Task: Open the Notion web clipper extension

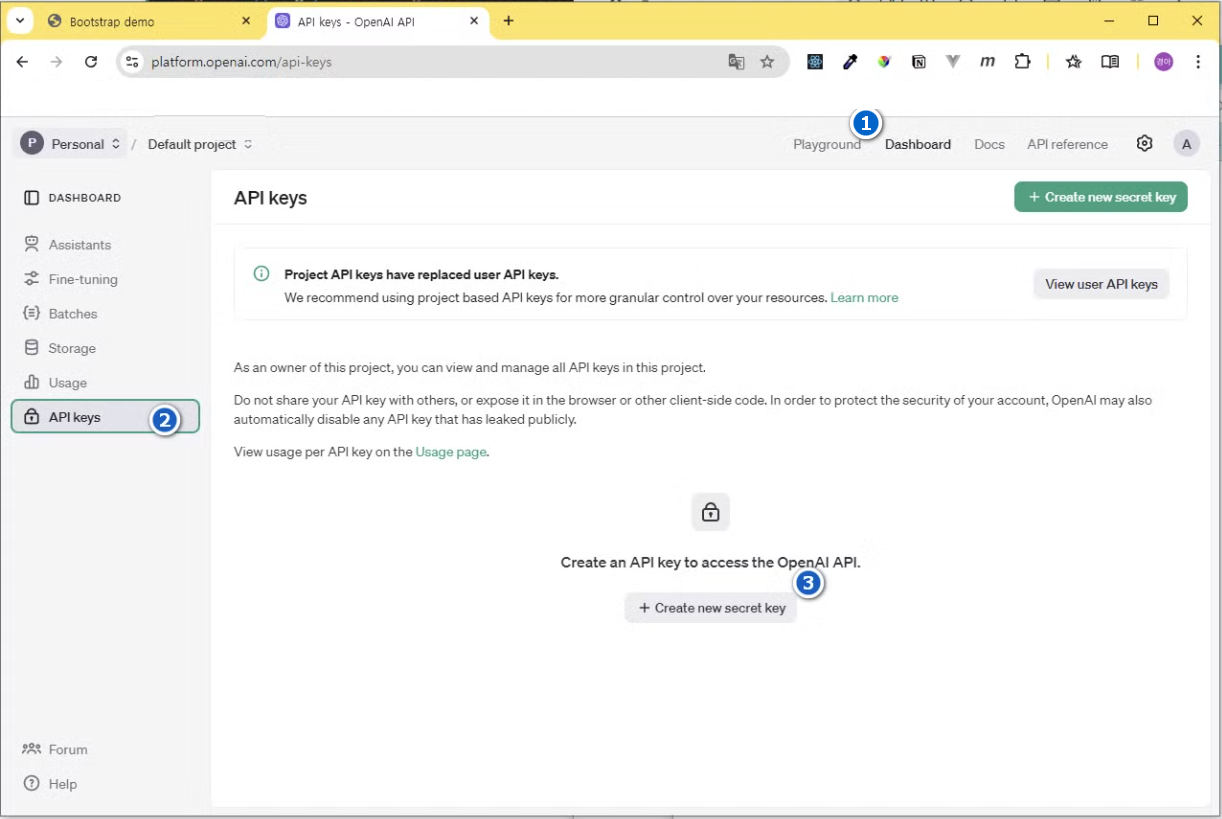Action: coord(918,62)
